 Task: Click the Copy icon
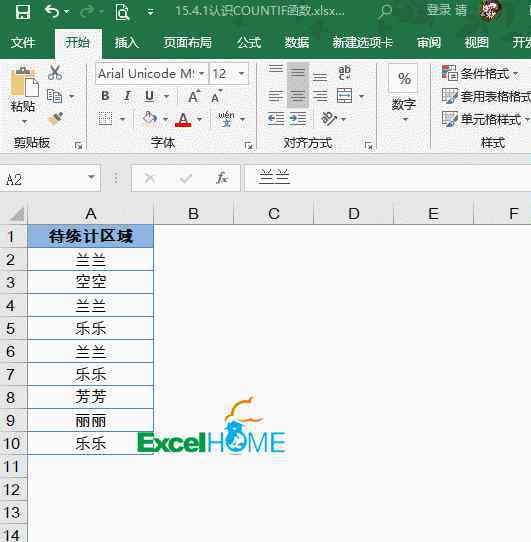pyautogui.click(x=55, y=96)
